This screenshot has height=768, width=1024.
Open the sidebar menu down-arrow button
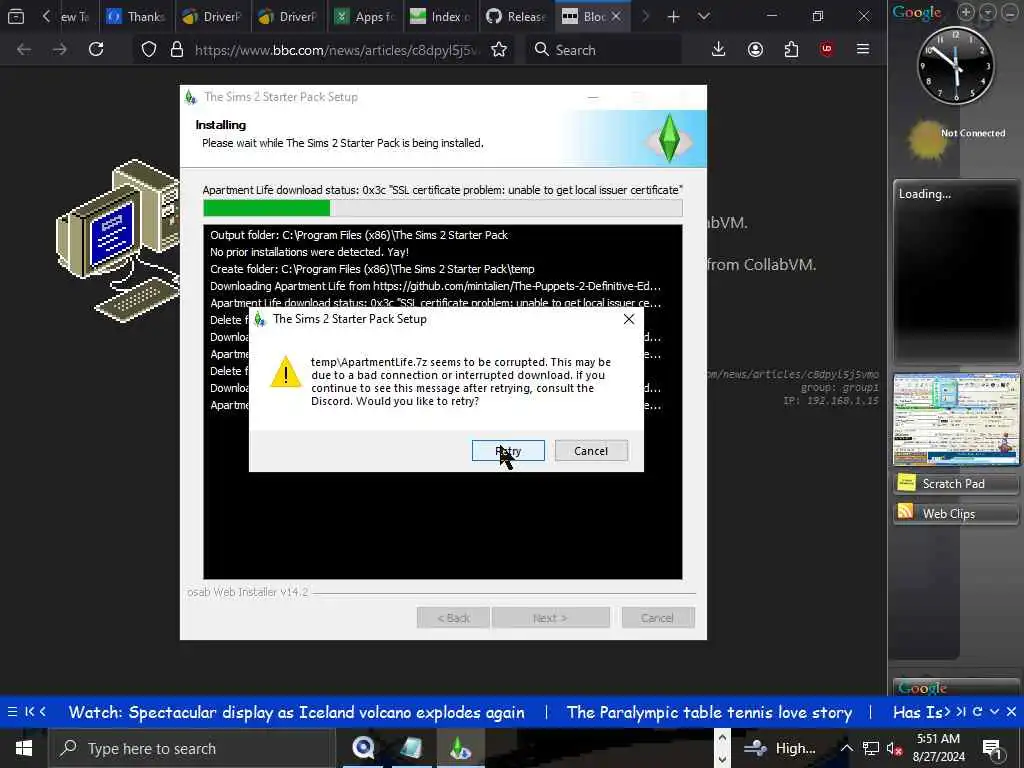point(988,12)
